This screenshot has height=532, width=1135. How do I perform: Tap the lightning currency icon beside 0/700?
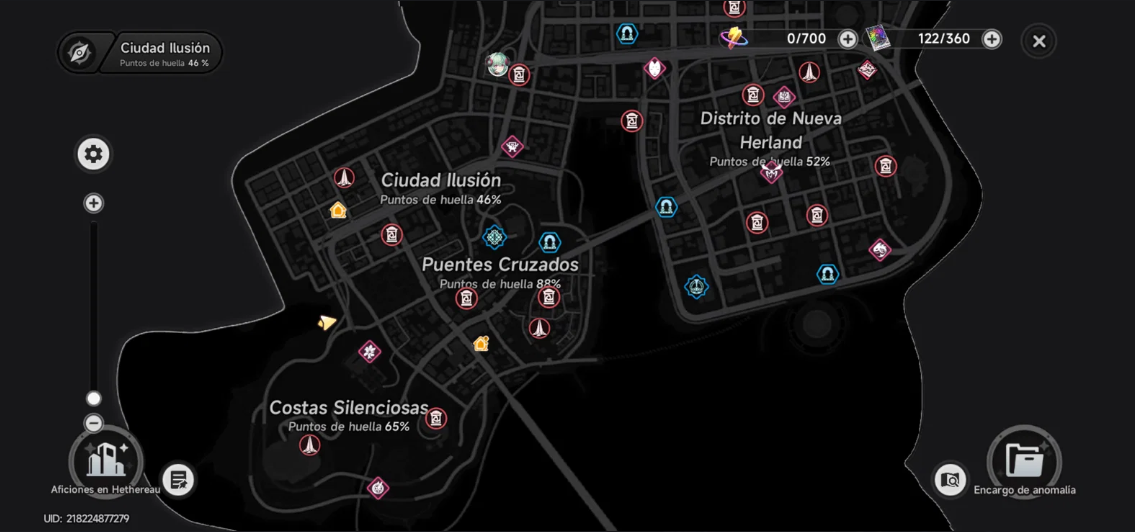point(734,37)
